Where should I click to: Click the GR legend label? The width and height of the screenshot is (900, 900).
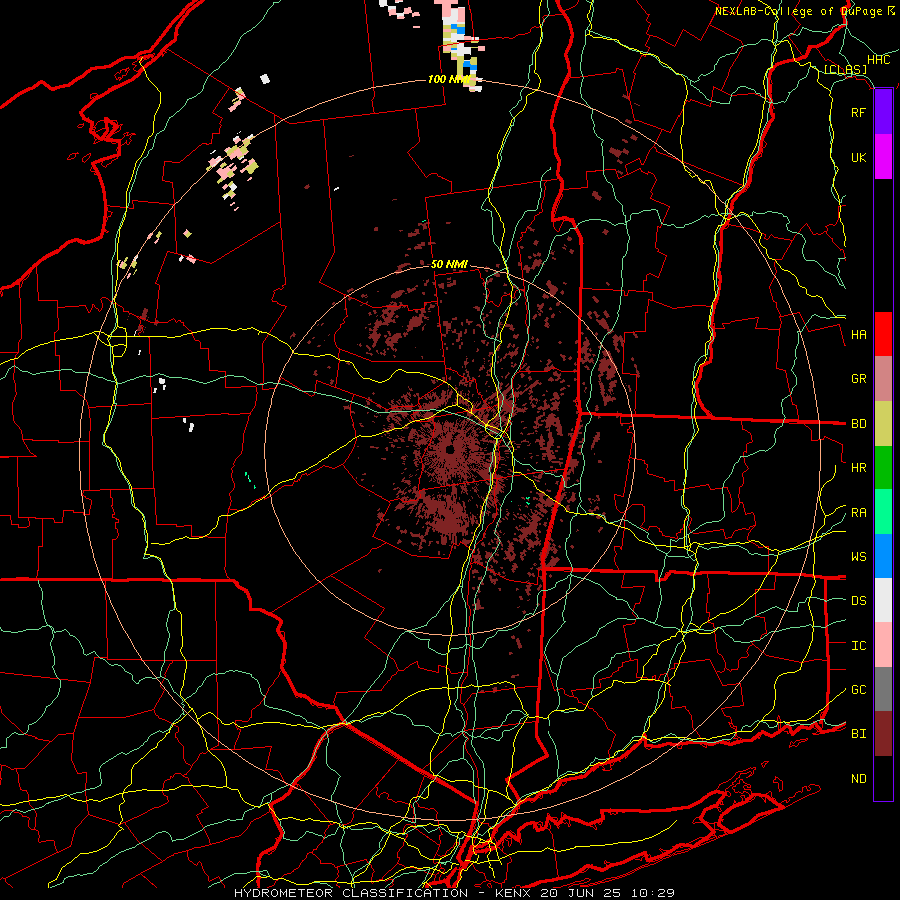tap(858, 379)
